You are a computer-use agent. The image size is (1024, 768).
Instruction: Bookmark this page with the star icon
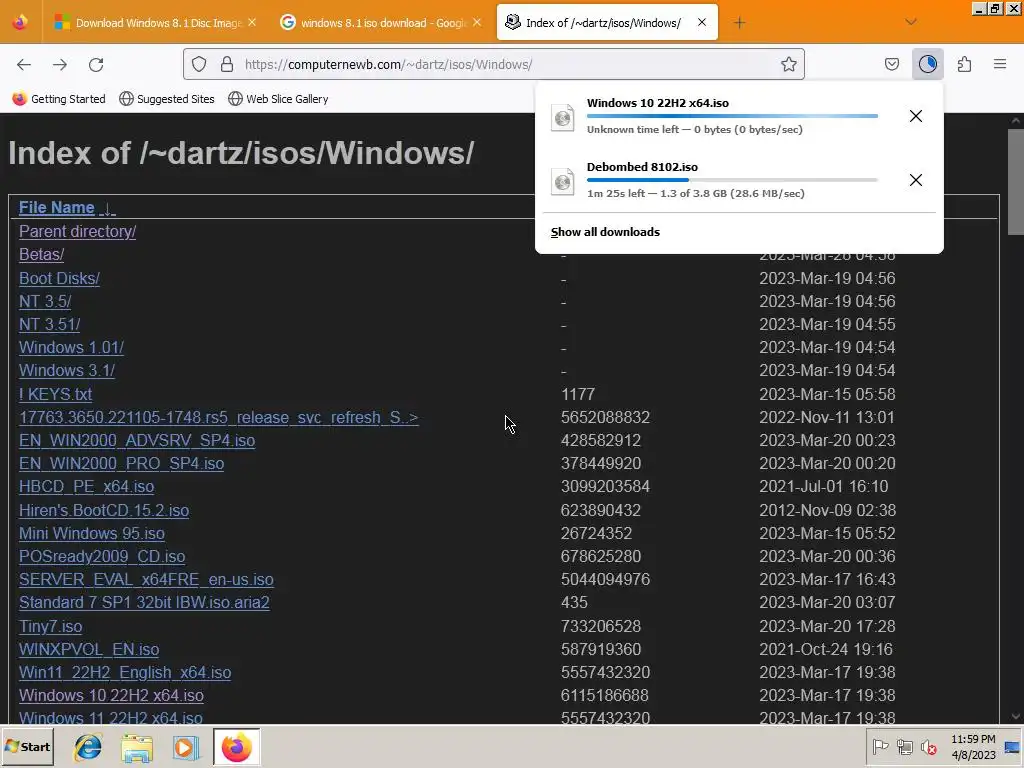coord(788,64)
